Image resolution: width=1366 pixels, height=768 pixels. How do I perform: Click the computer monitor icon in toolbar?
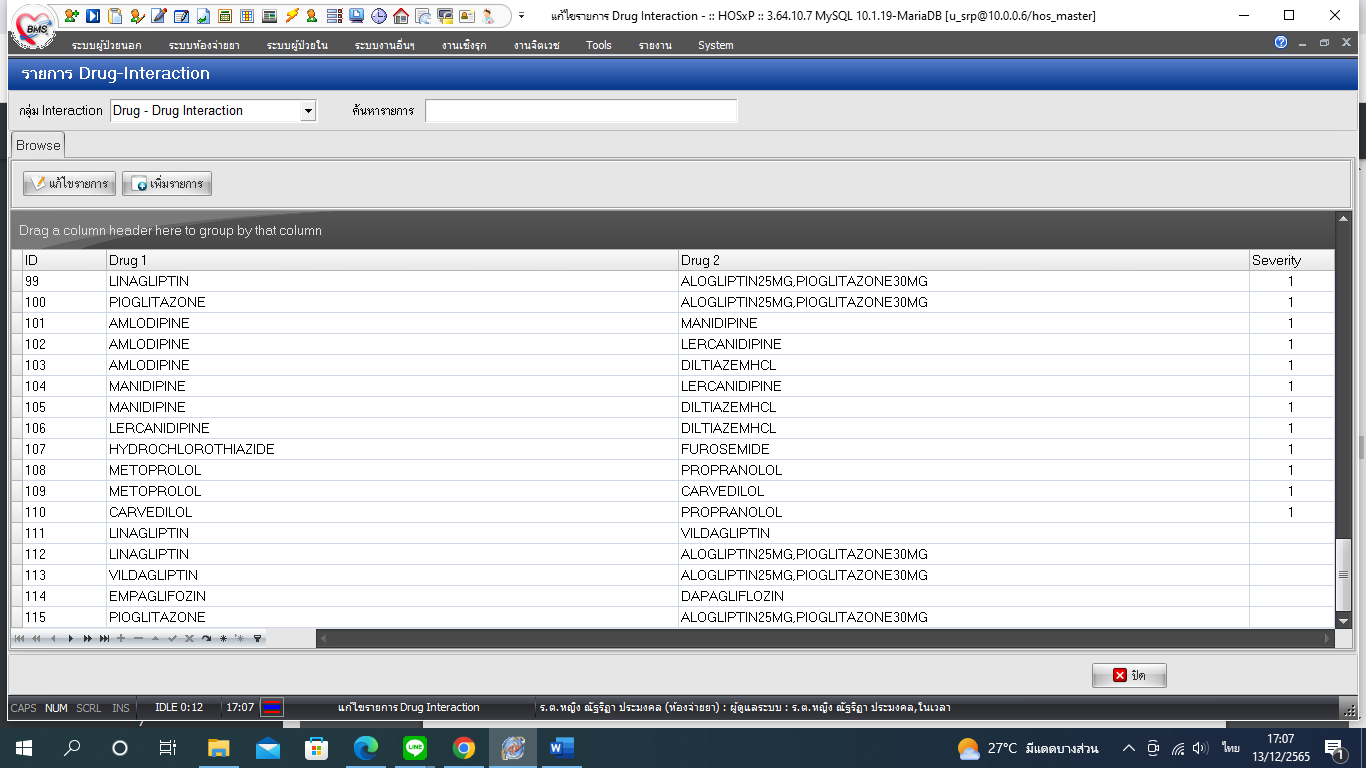[357, 16]
